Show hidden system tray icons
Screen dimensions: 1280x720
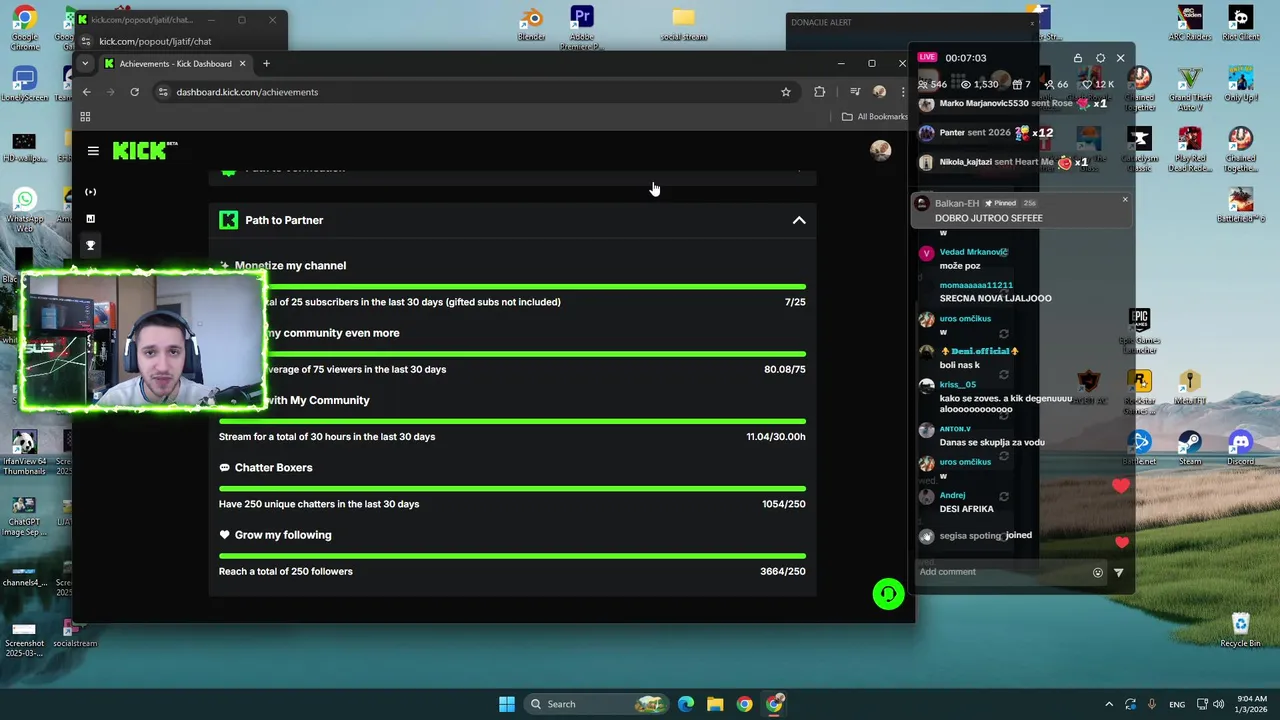1108,704
